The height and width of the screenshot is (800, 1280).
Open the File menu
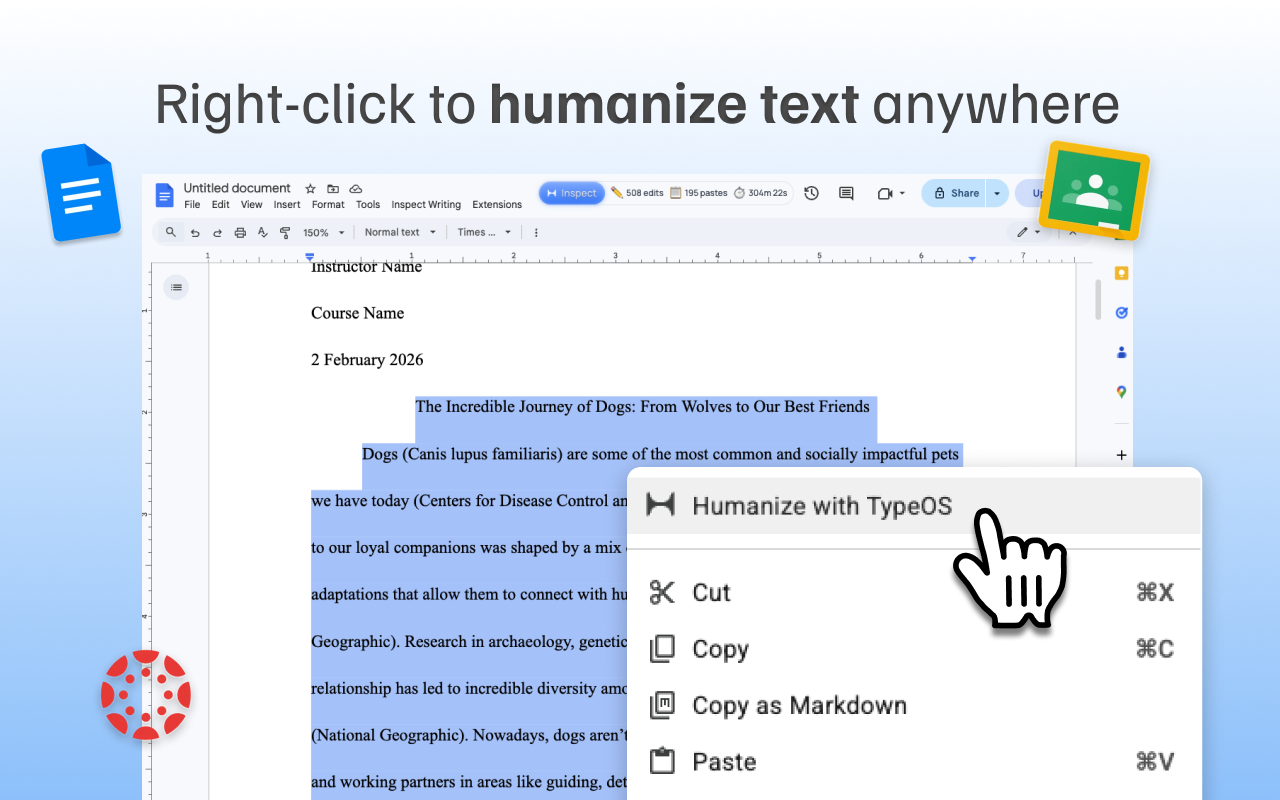[192, 205]
